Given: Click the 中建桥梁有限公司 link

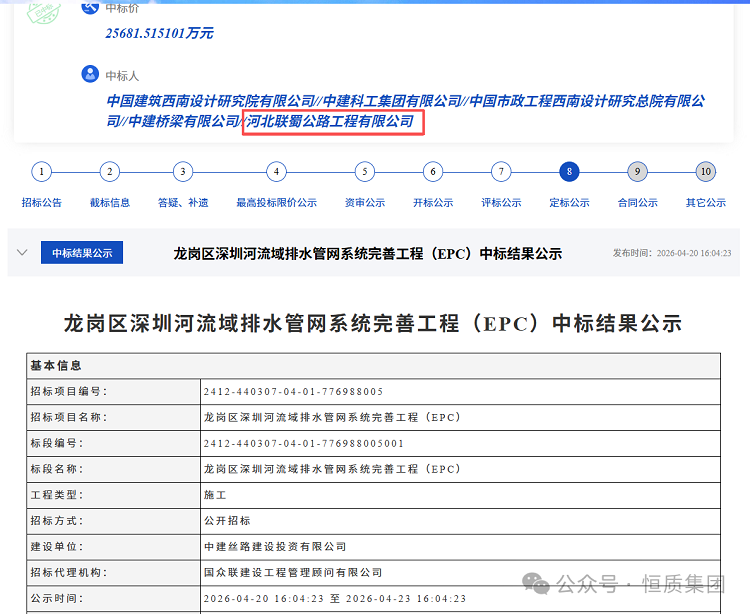Looking at the screenshot, I should tap(184, 121).
